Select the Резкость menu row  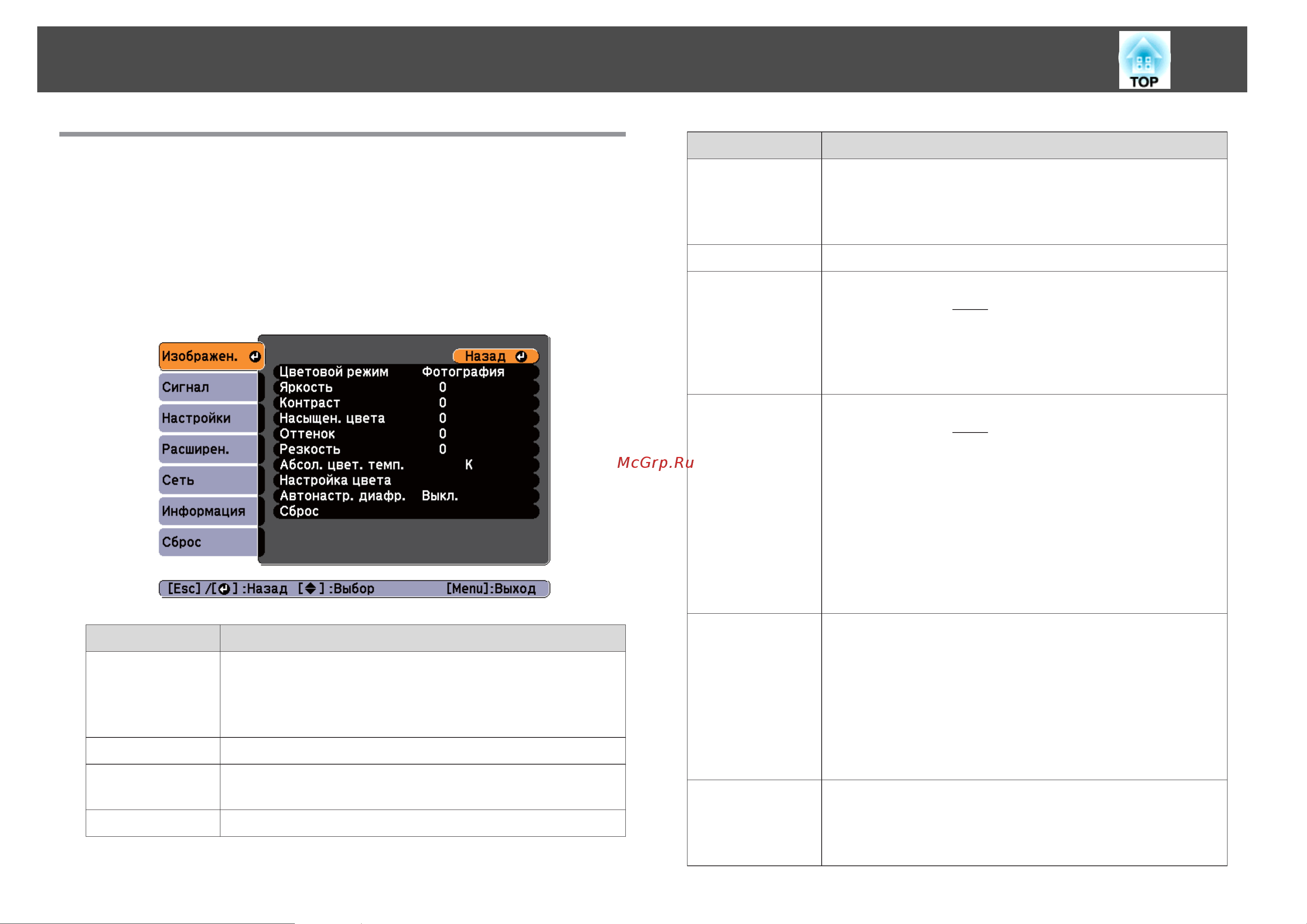[x=406, y=449]
